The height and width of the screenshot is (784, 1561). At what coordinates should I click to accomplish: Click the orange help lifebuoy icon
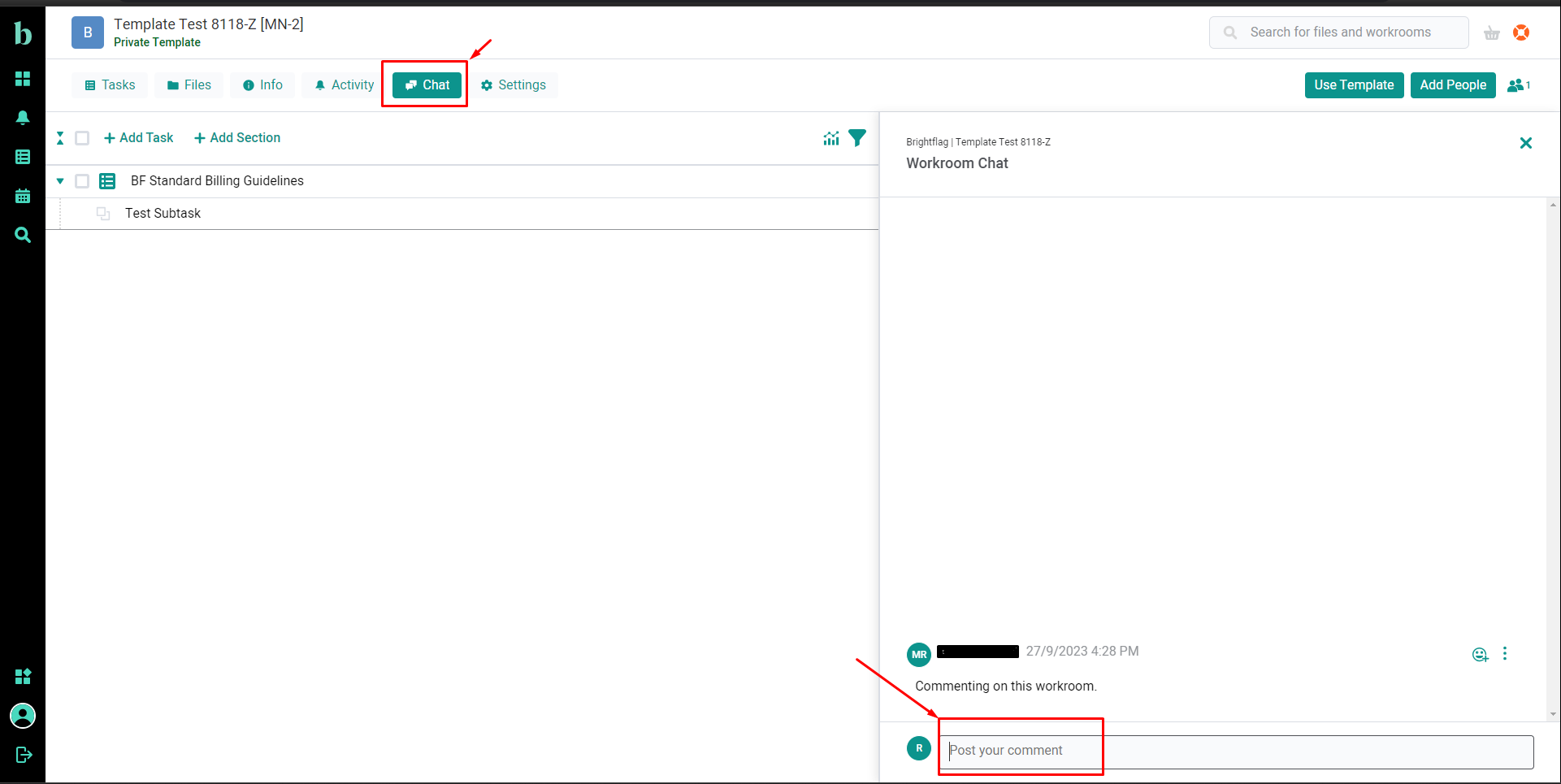[x=1521, y=32]
